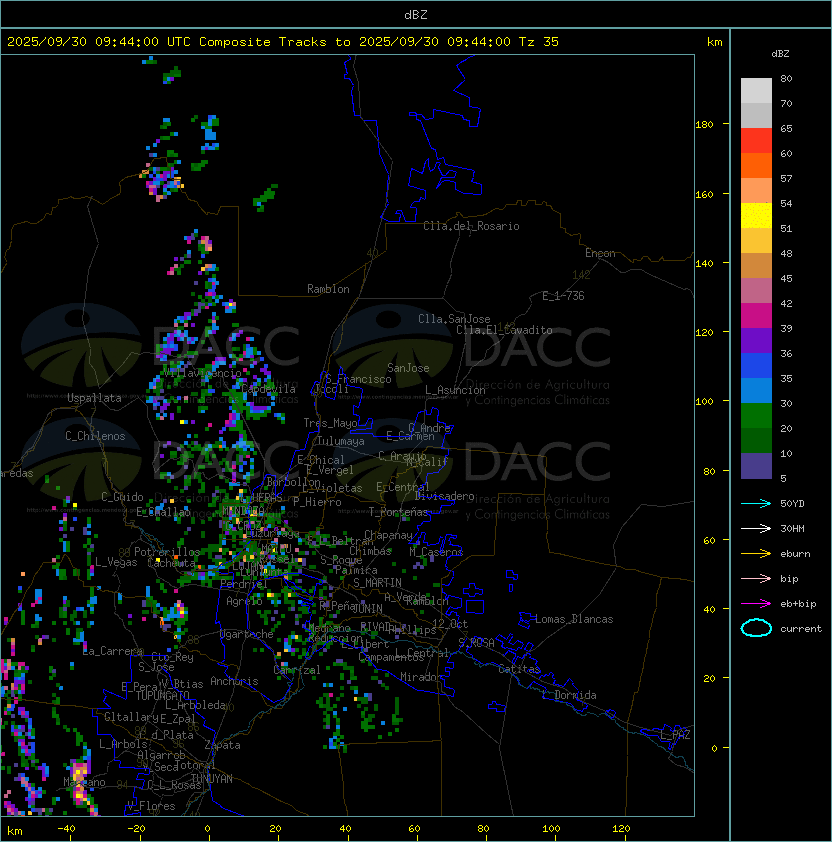Screen dimensions: 832x842
Task: Click the 'E_Chical' map label
Action: 321,460
